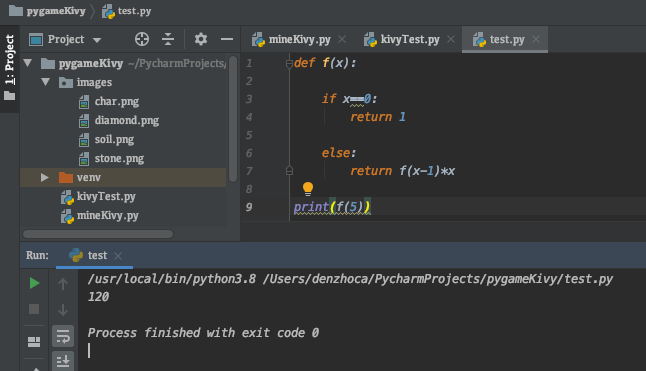Click line number 3 in gutter
Screen dimensions: 646x371
tap(249, 99)
